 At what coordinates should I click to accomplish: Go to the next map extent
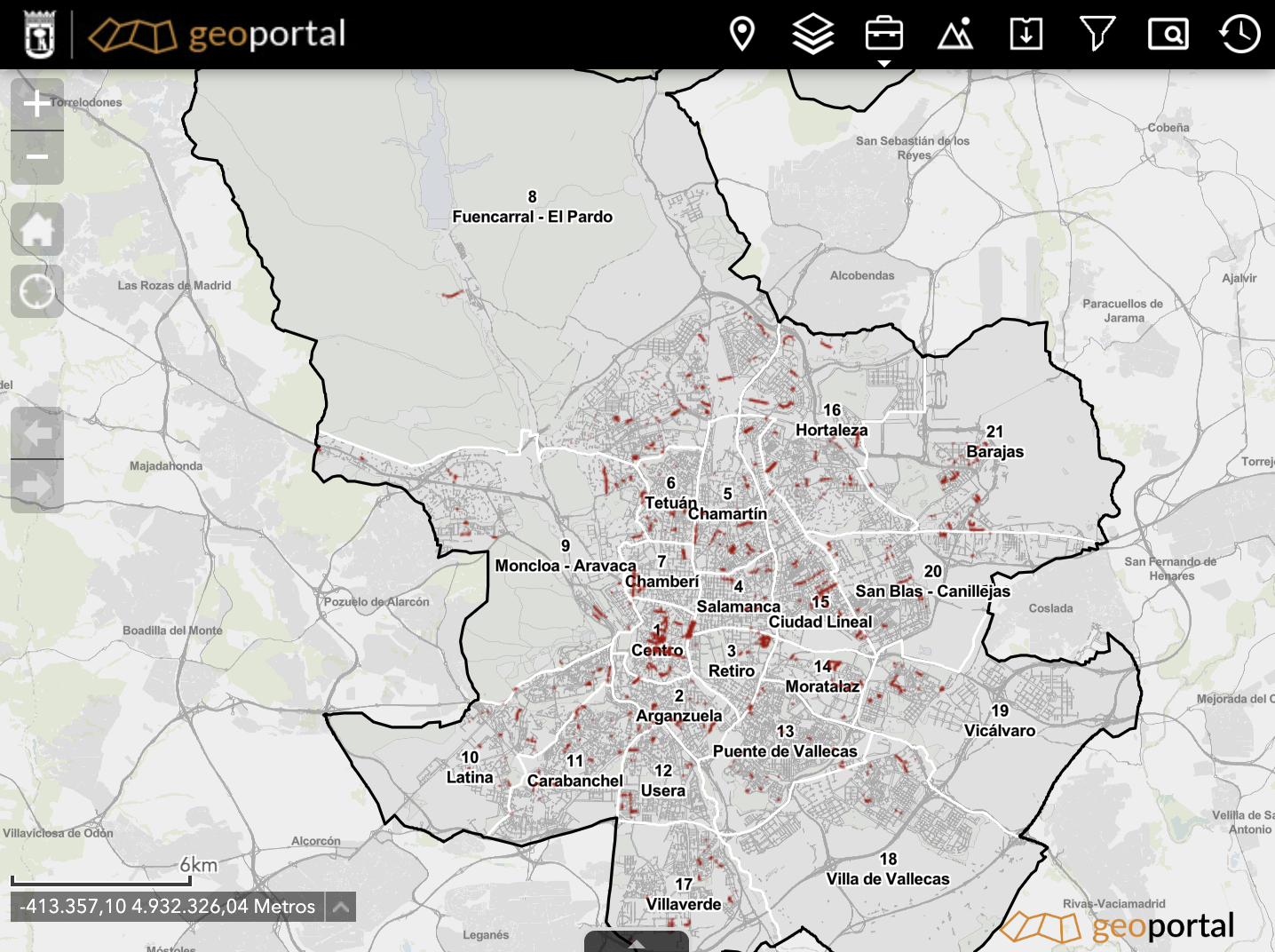pyautogui.click(x=37, y=487)
